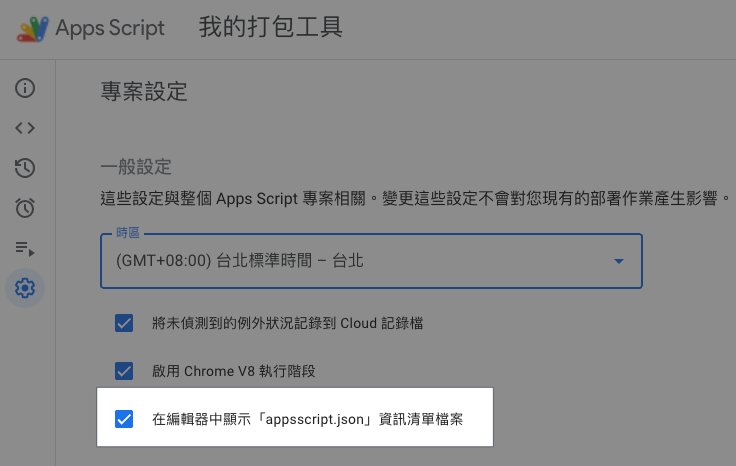Click the 在編輯器中顯示「appsscript.json」資訊清單檔案 label text
The width and height of the screenshot is (736, 466).
(307, 419)
